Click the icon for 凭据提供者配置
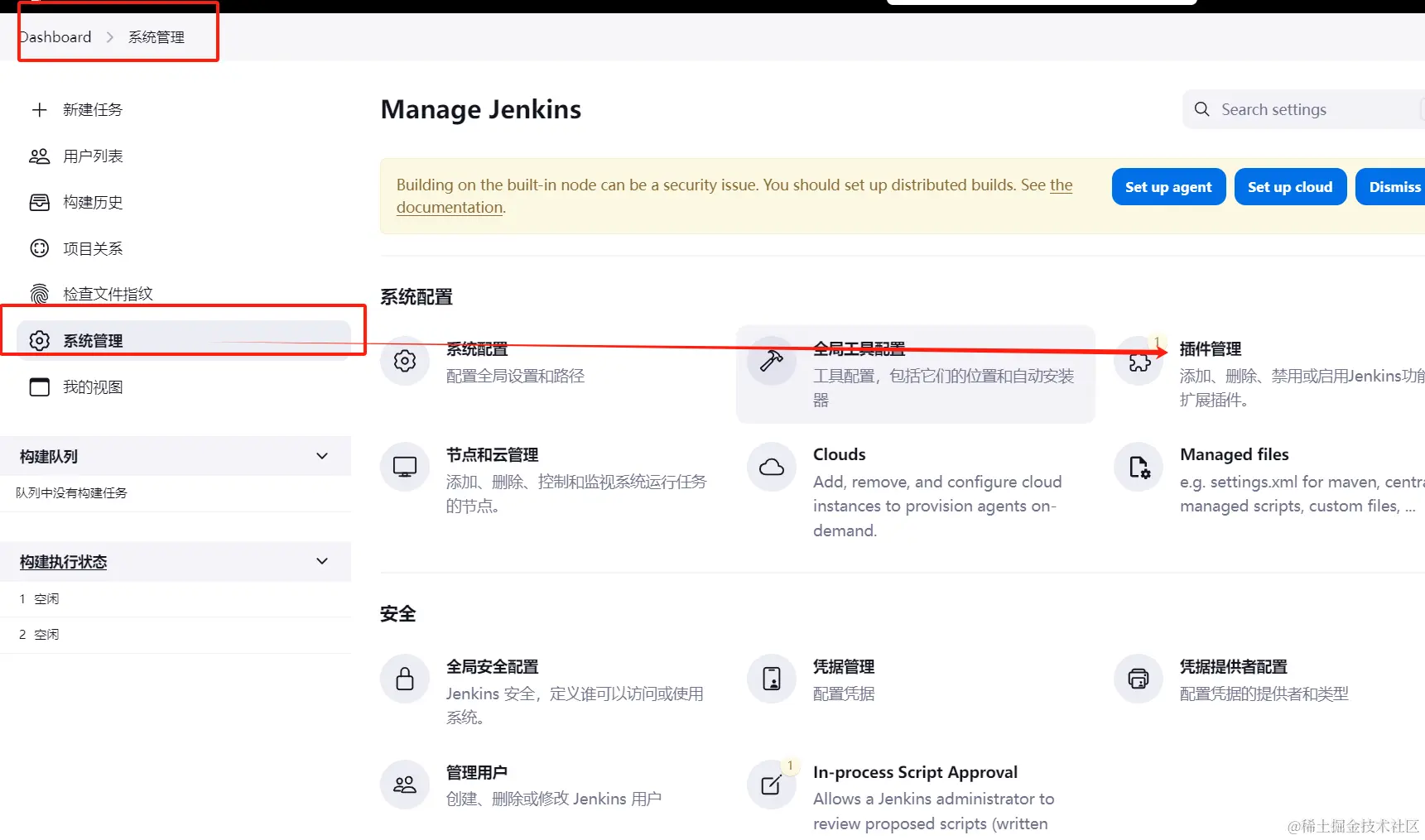This screenshot has height=840, width=1425. [x=1139, y=679]
